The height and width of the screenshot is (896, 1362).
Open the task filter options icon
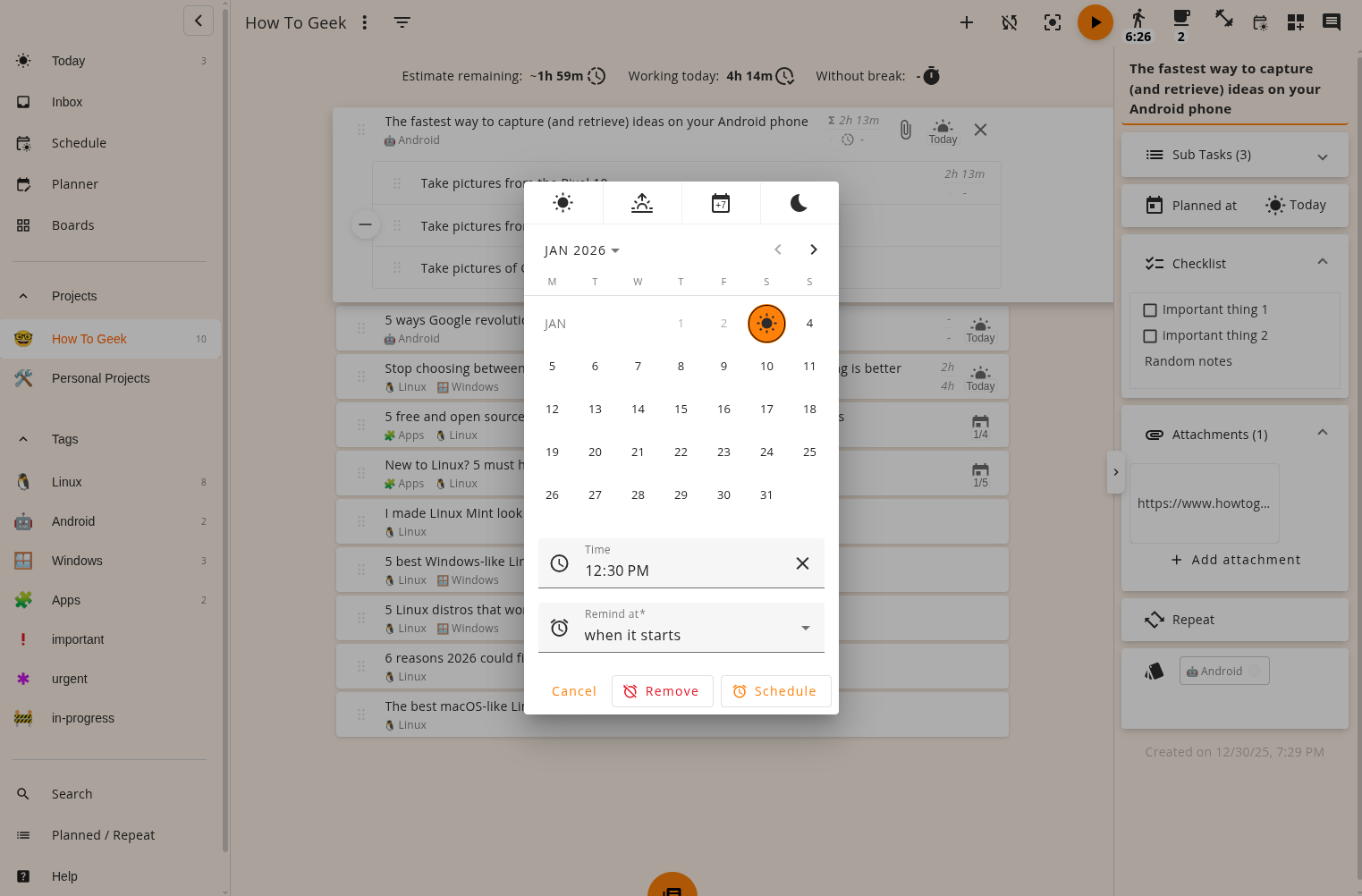(402, 22)
